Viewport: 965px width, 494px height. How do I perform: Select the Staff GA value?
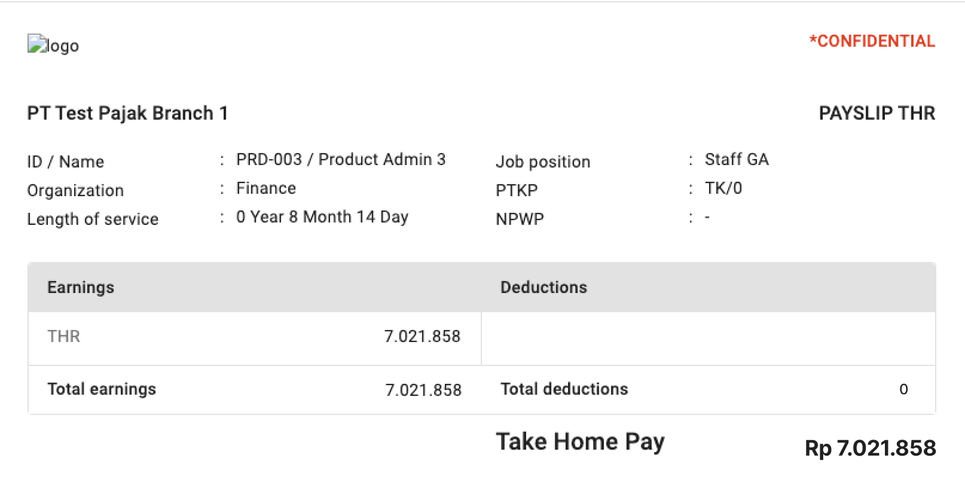click(x=737, y=159)
